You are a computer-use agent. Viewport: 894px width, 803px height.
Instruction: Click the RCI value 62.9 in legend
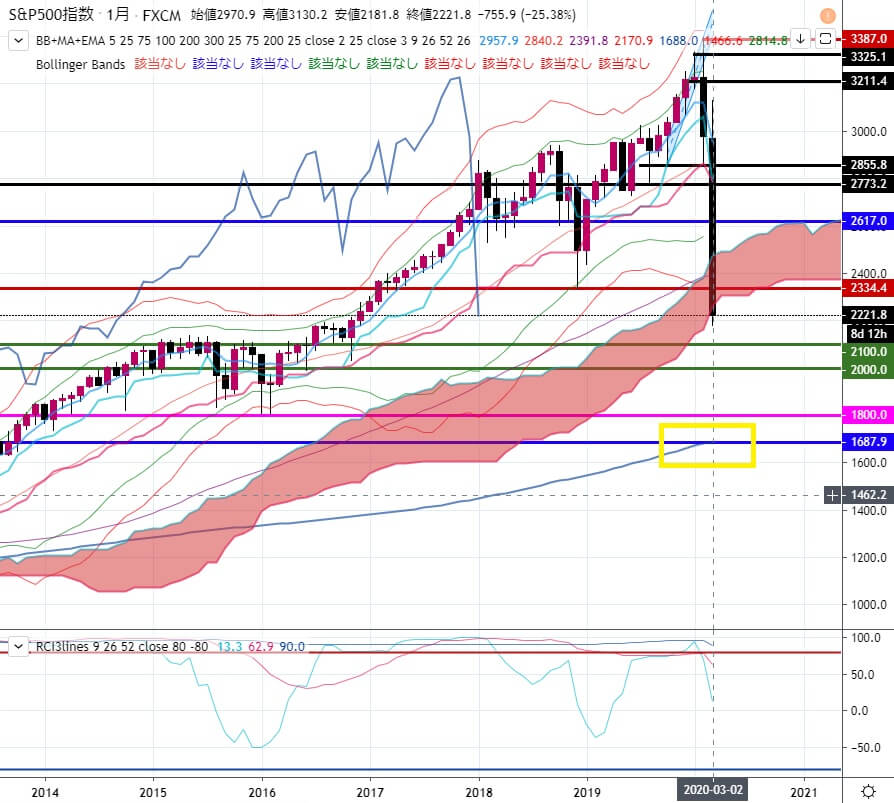coord(261,647)
